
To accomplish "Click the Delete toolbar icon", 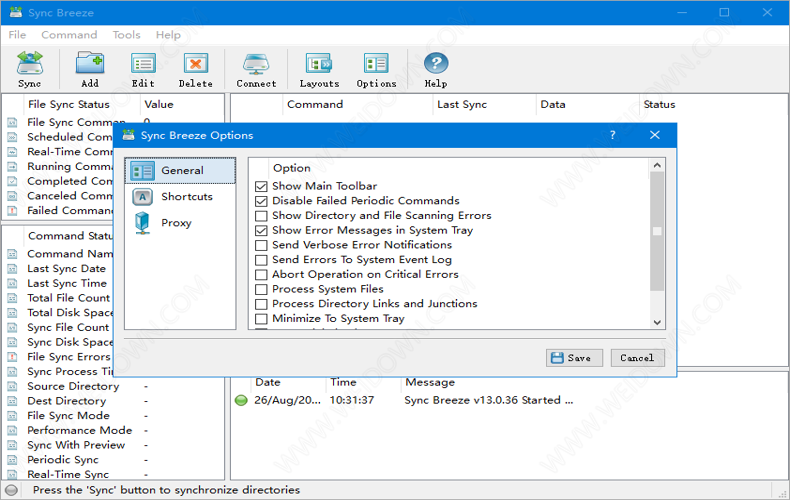I will point(195,70).
